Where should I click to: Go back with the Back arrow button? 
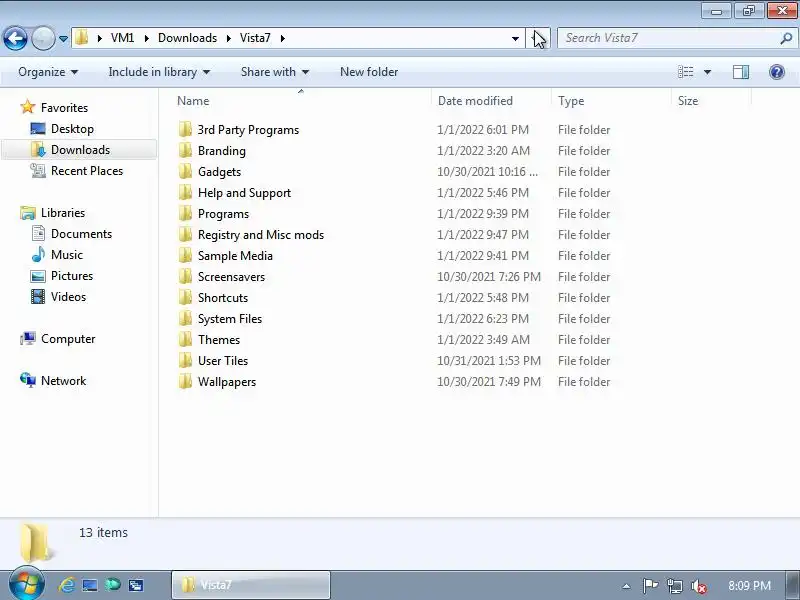point(15,38)
